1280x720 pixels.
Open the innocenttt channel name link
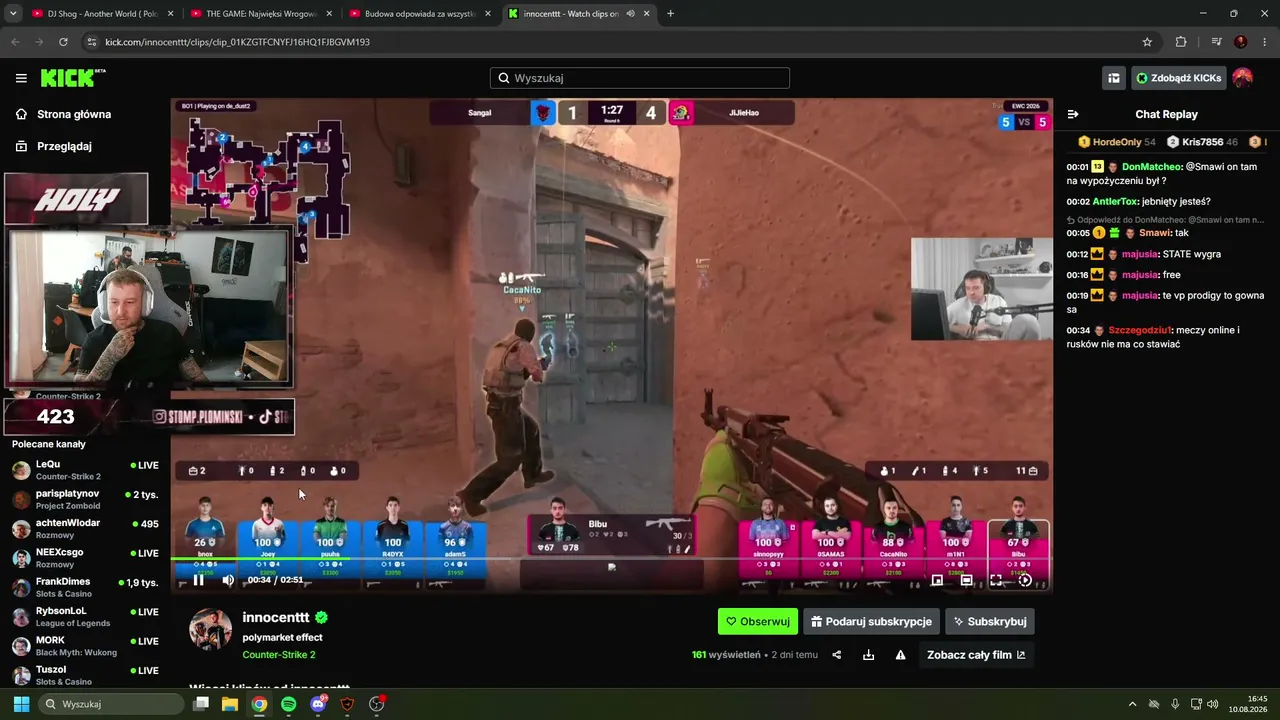point(276,617)
